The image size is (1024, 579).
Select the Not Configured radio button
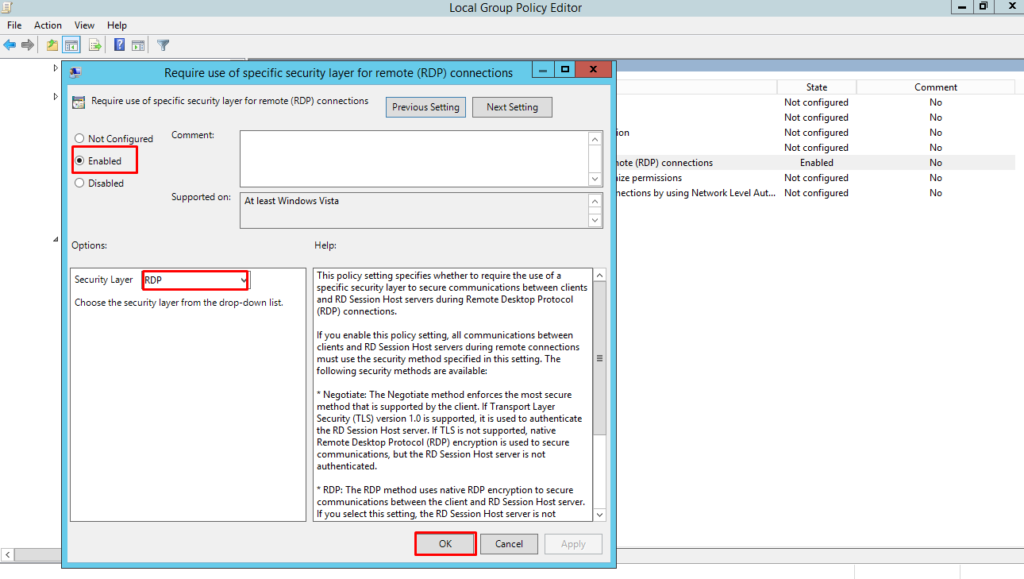tap(80, 139)
